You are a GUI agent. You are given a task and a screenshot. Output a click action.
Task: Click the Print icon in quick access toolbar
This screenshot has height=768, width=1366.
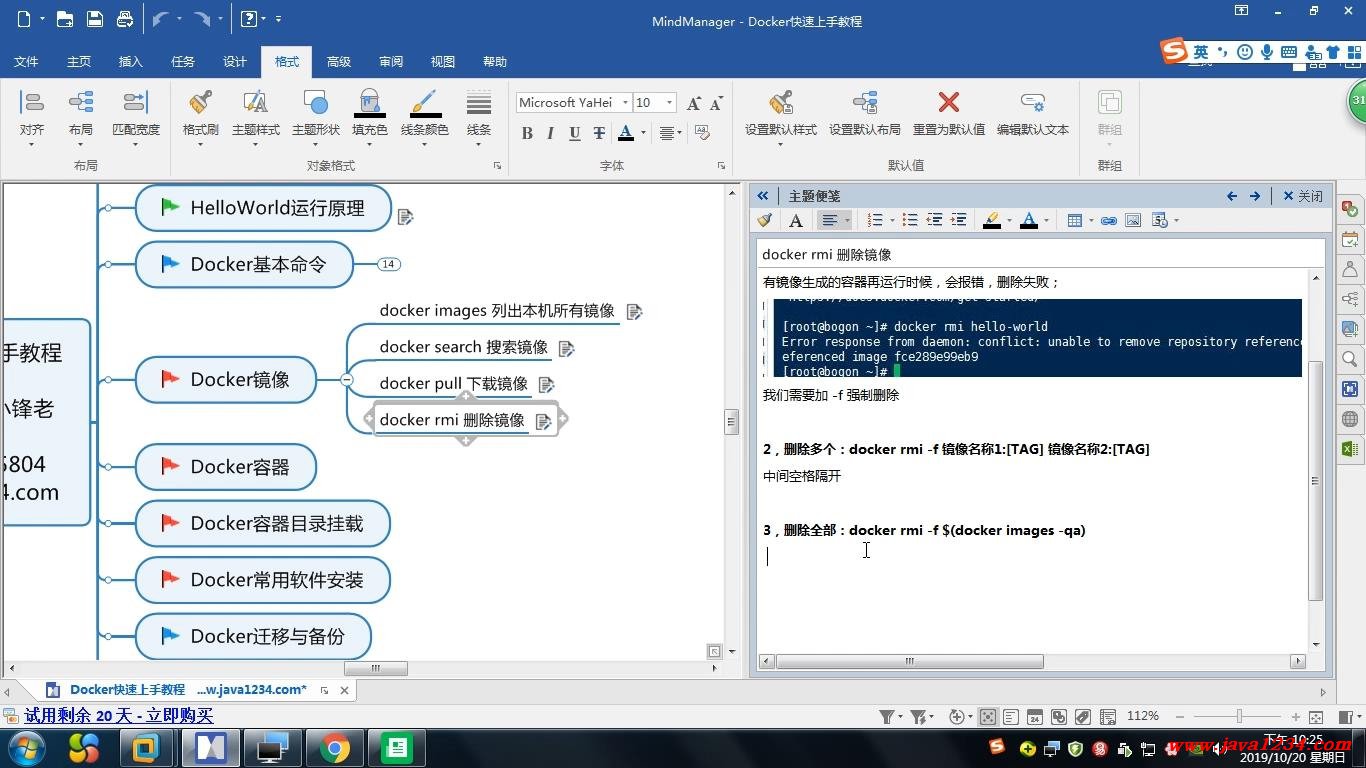[x=124, y=19]
